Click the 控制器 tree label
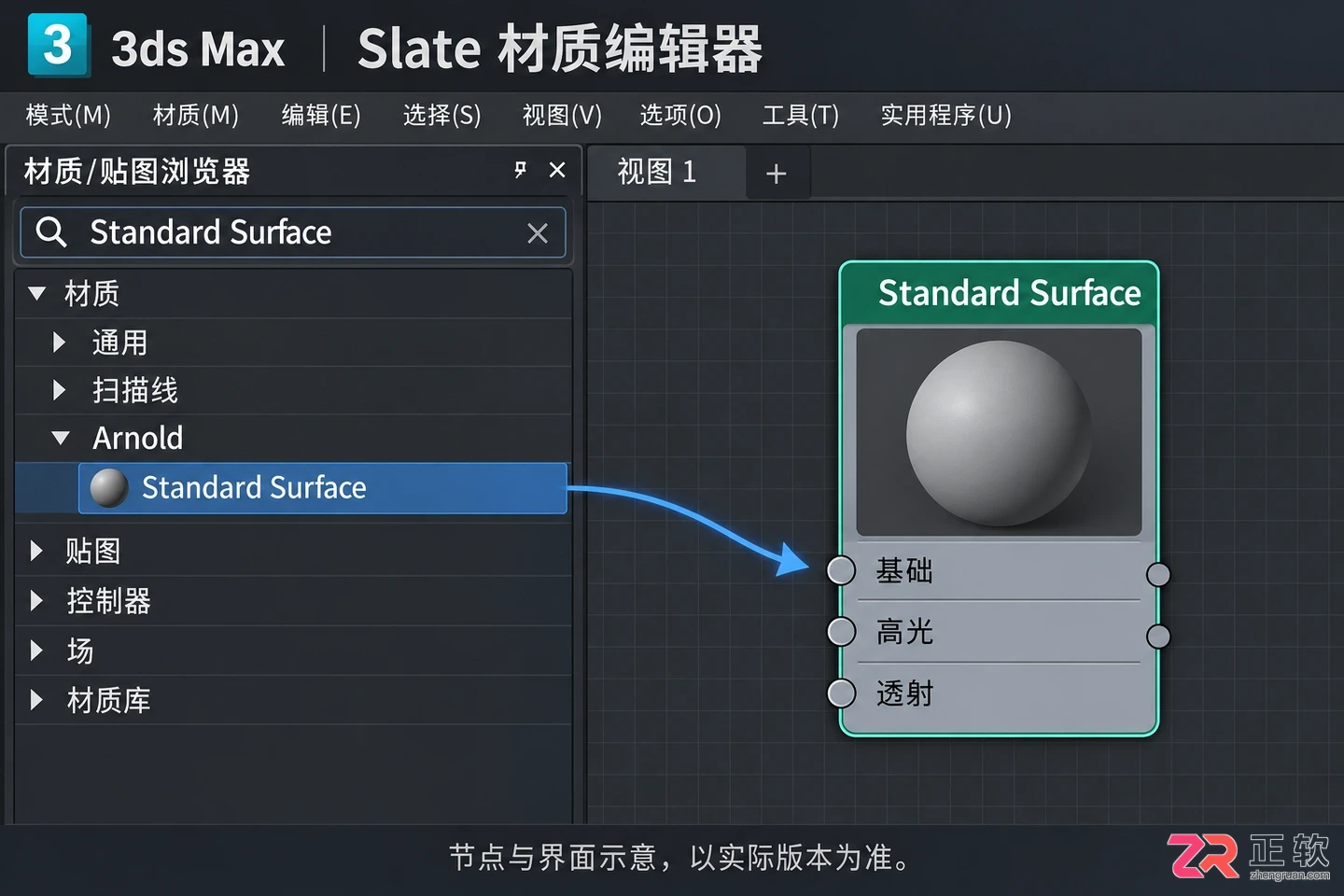This screenshot has width=1344, height=896. point(108,601)
